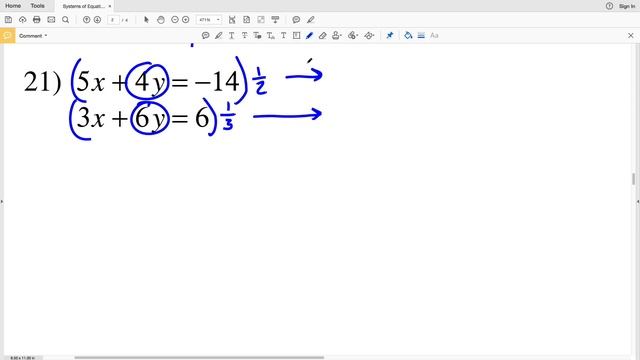Screen dimensions: 640x360
Task: Zoom out with minus button
Action: click(175, 20)
